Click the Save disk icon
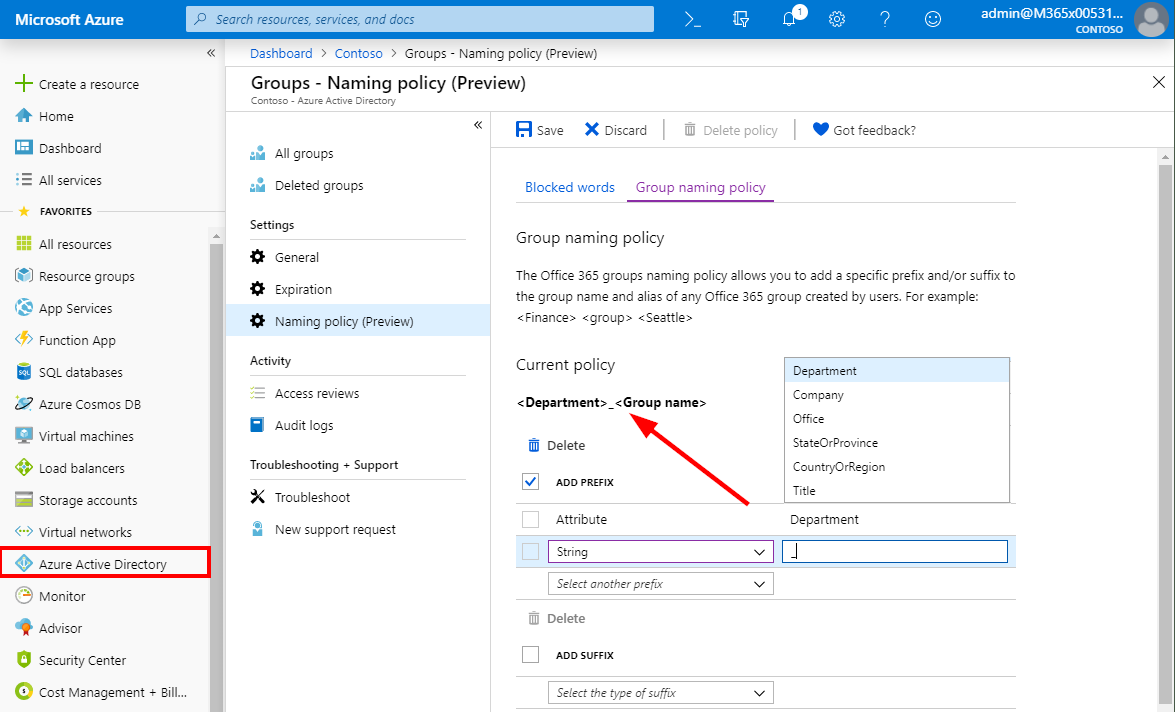 pos(524,130)
